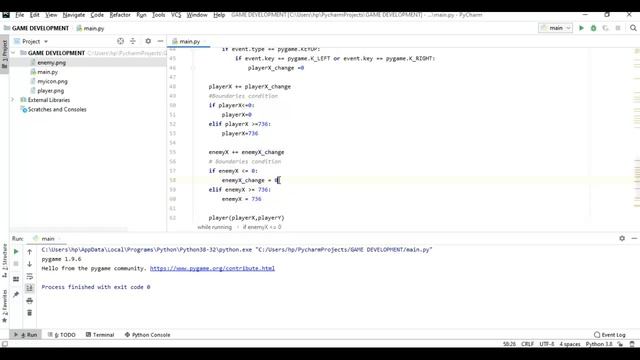The width and height of the screenshot is (640, 360).
Task: Open the Project view dropdown
Action: pyautogui.click(x=31, y=41)
